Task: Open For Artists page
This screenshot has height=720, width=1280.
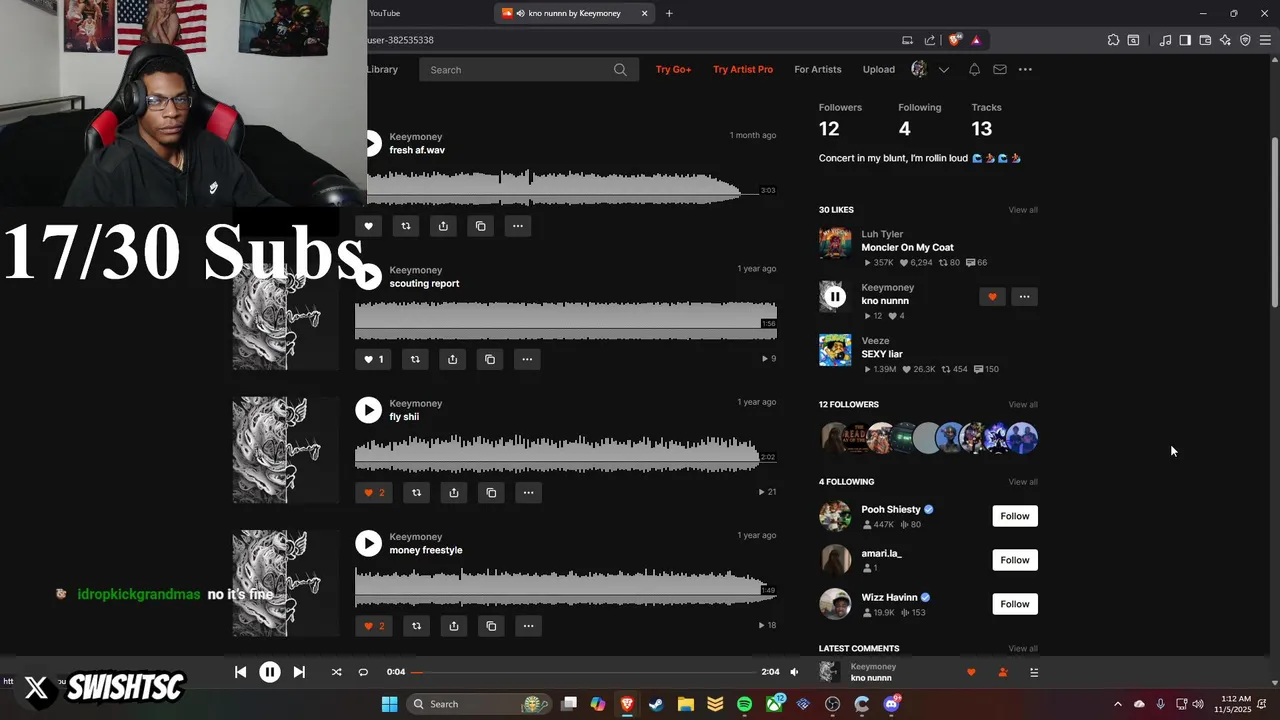Action: (818, 69)
